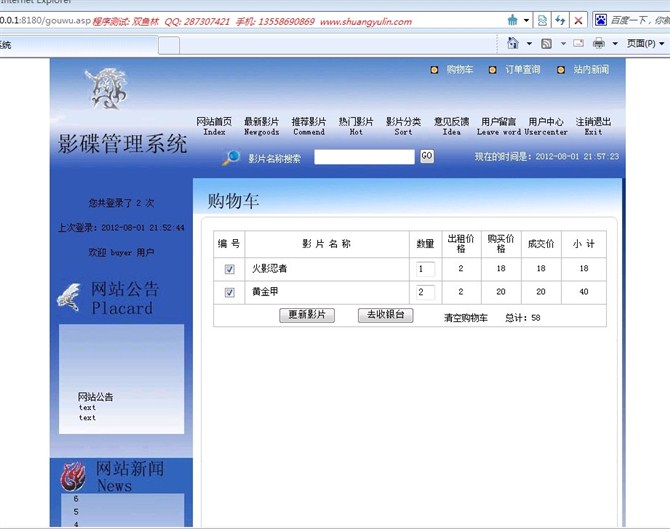Click 注销退出 Exit to log out
This screenshot has width=670, height=529.
click(x=593, y=126)
